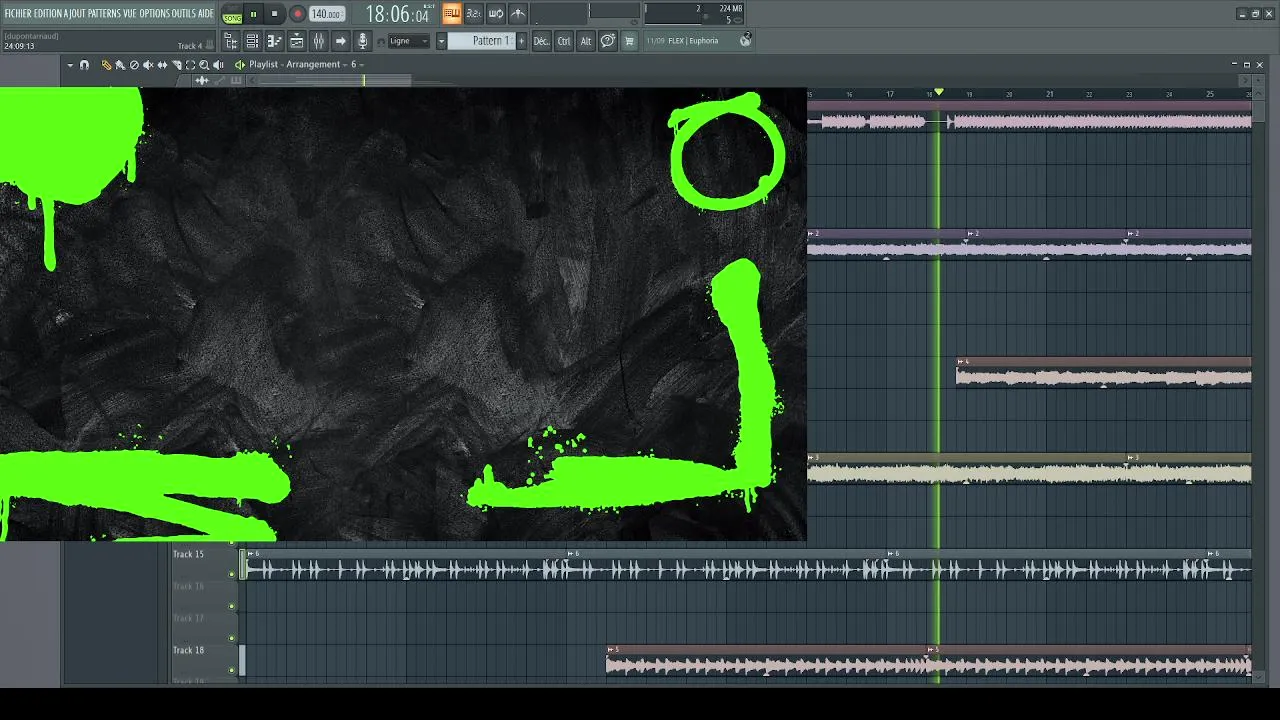Click bar 21 on the timeline ruler
Image resolution: width=1280 pixels, height=720 pixels.
pyautogui.click(x=1049, y=94)
